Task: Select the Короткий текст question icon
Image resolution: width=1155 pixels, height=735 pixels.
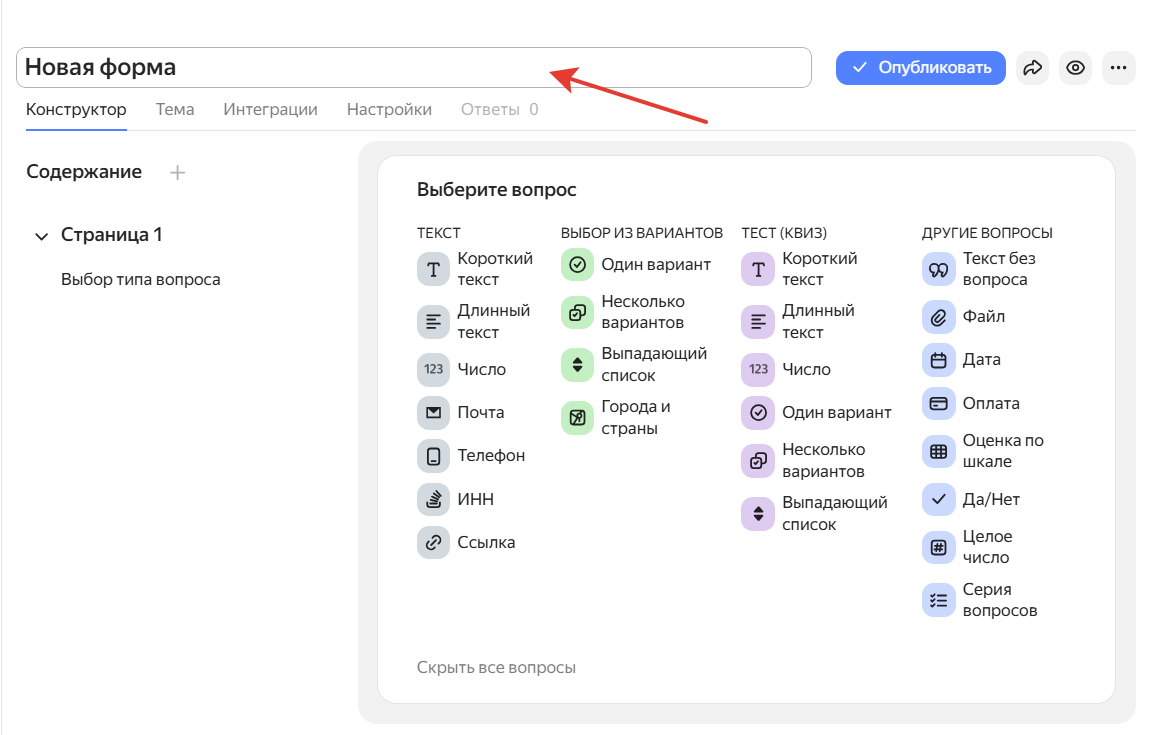Action: [433, 268]
